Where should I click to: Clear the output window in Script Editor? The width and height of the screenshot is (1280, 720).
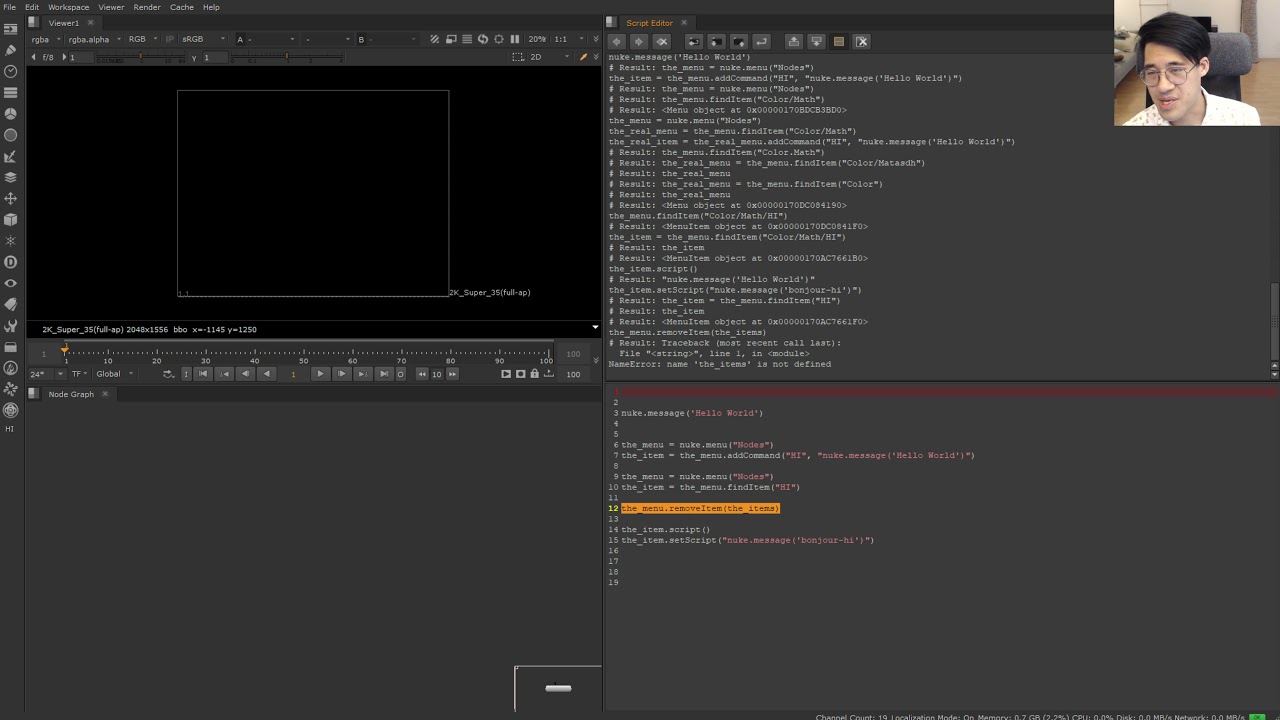[862, 41]
